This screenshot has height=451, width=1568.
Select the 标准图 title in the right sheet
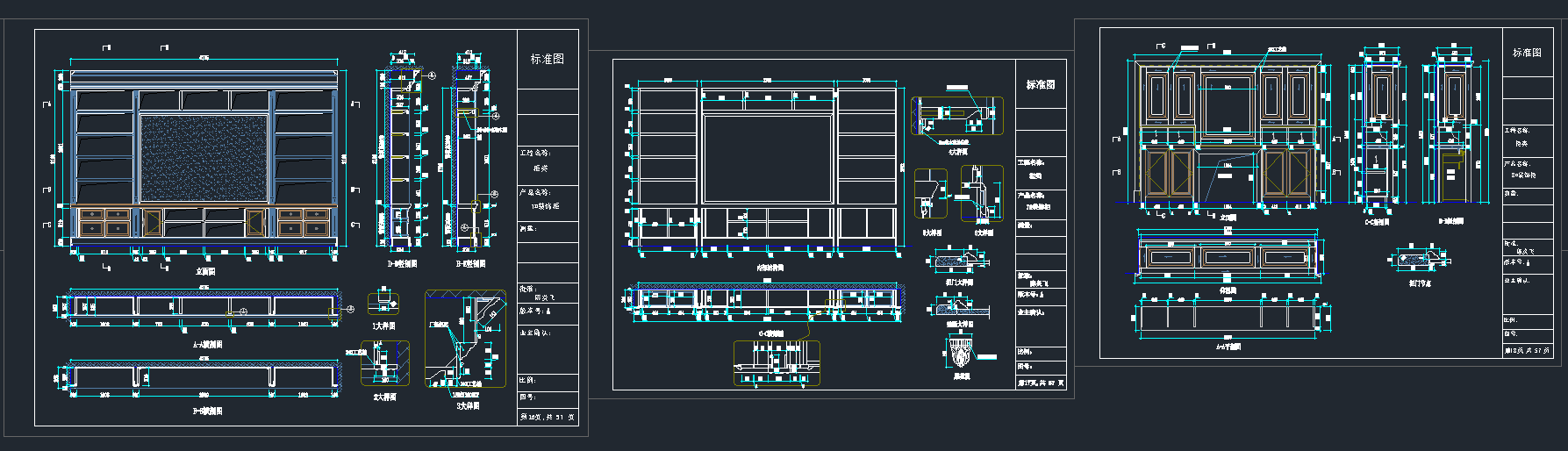click(1526, 53)
